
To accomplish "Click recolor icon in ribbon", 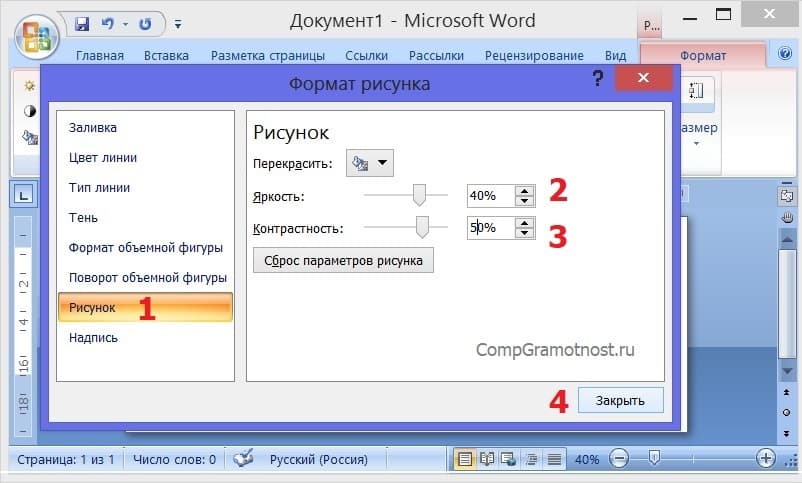I will (x=30, y=137).
